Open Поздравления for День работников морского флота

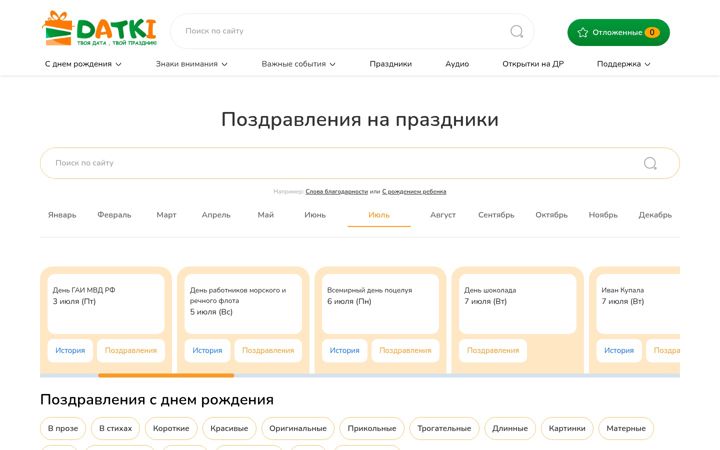[268, 350]
